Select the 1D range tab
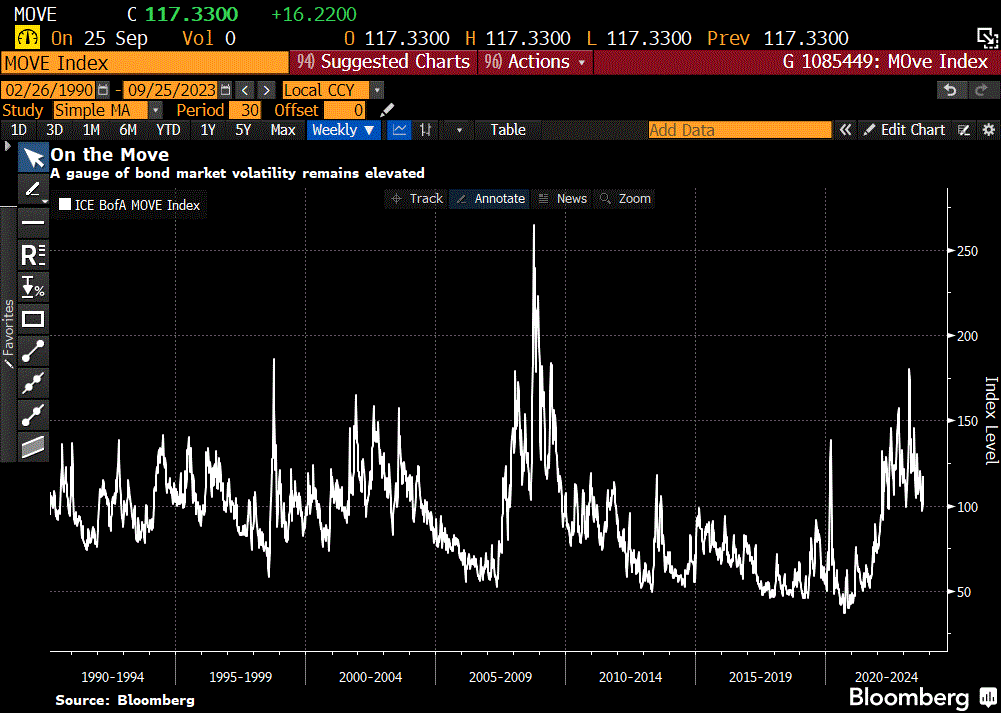 pos(19,130)
